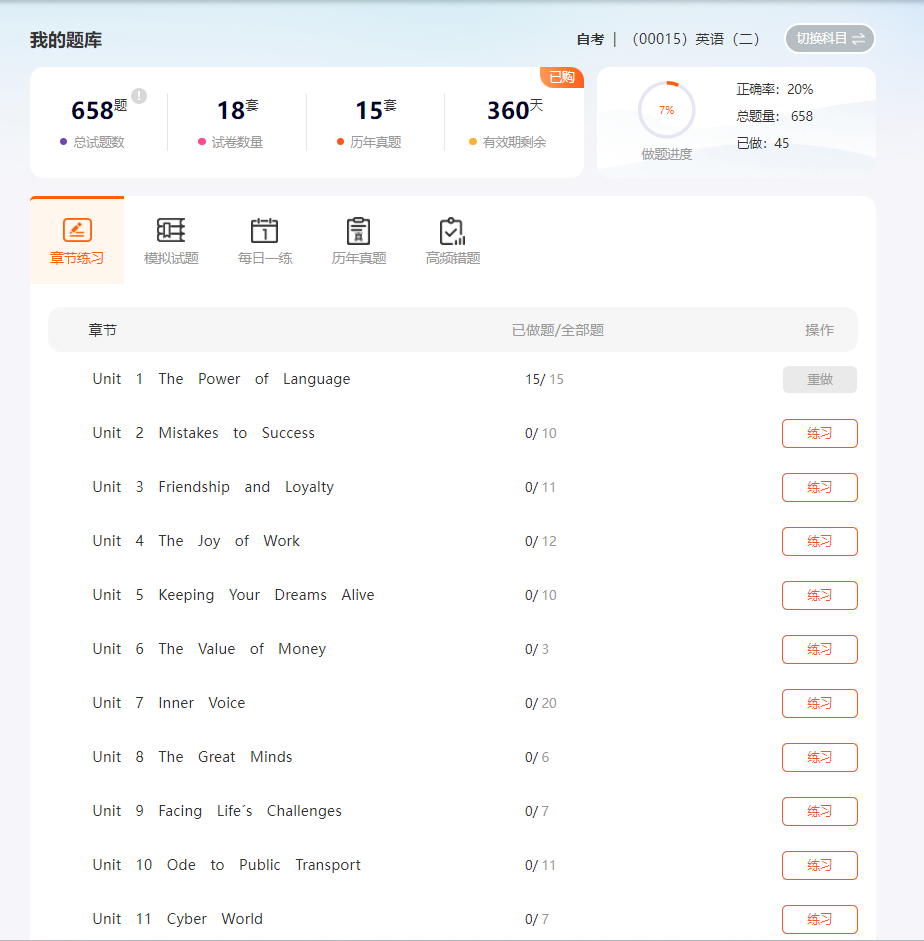Open the 高频错题 frequent mistakes icon
The image size is (924, 941).
click(453, 231)
